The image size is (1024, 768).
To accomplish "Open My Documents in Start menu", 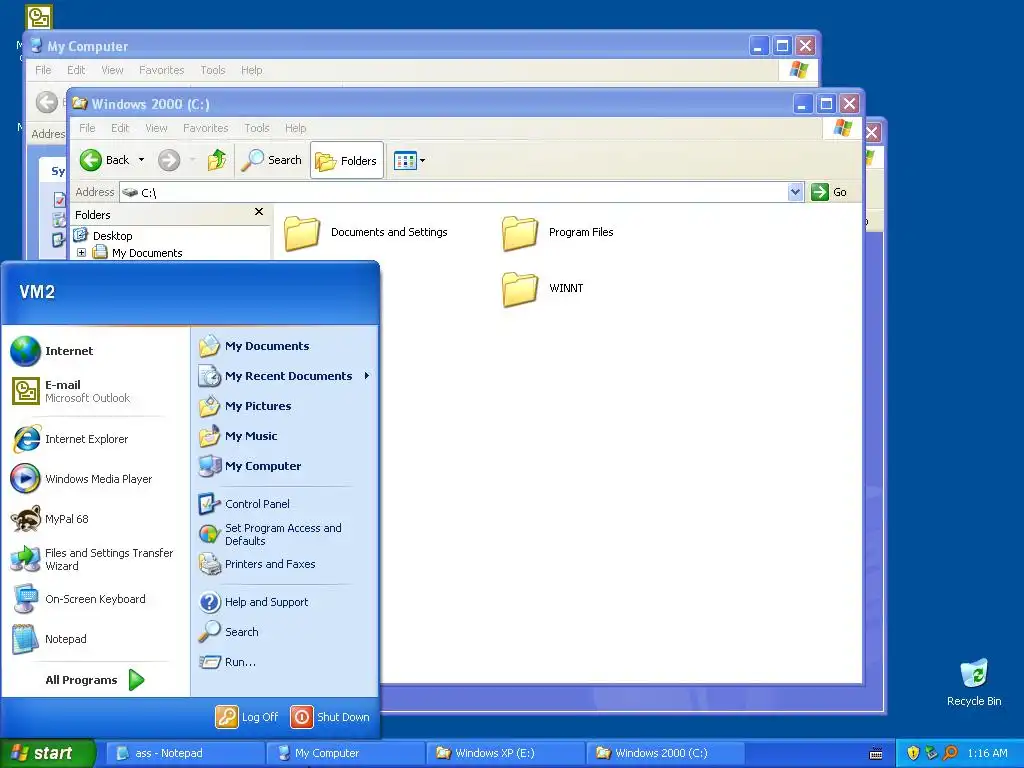I will 253,346.
